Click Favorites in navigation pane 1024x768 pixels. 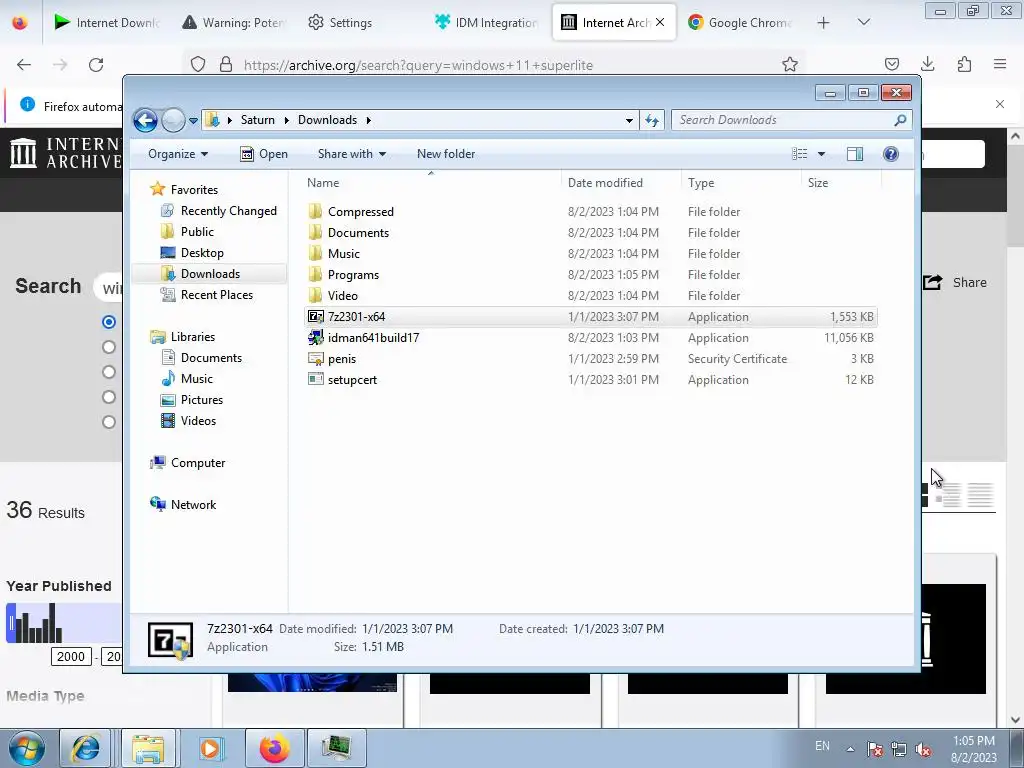[x=194, y=189]
